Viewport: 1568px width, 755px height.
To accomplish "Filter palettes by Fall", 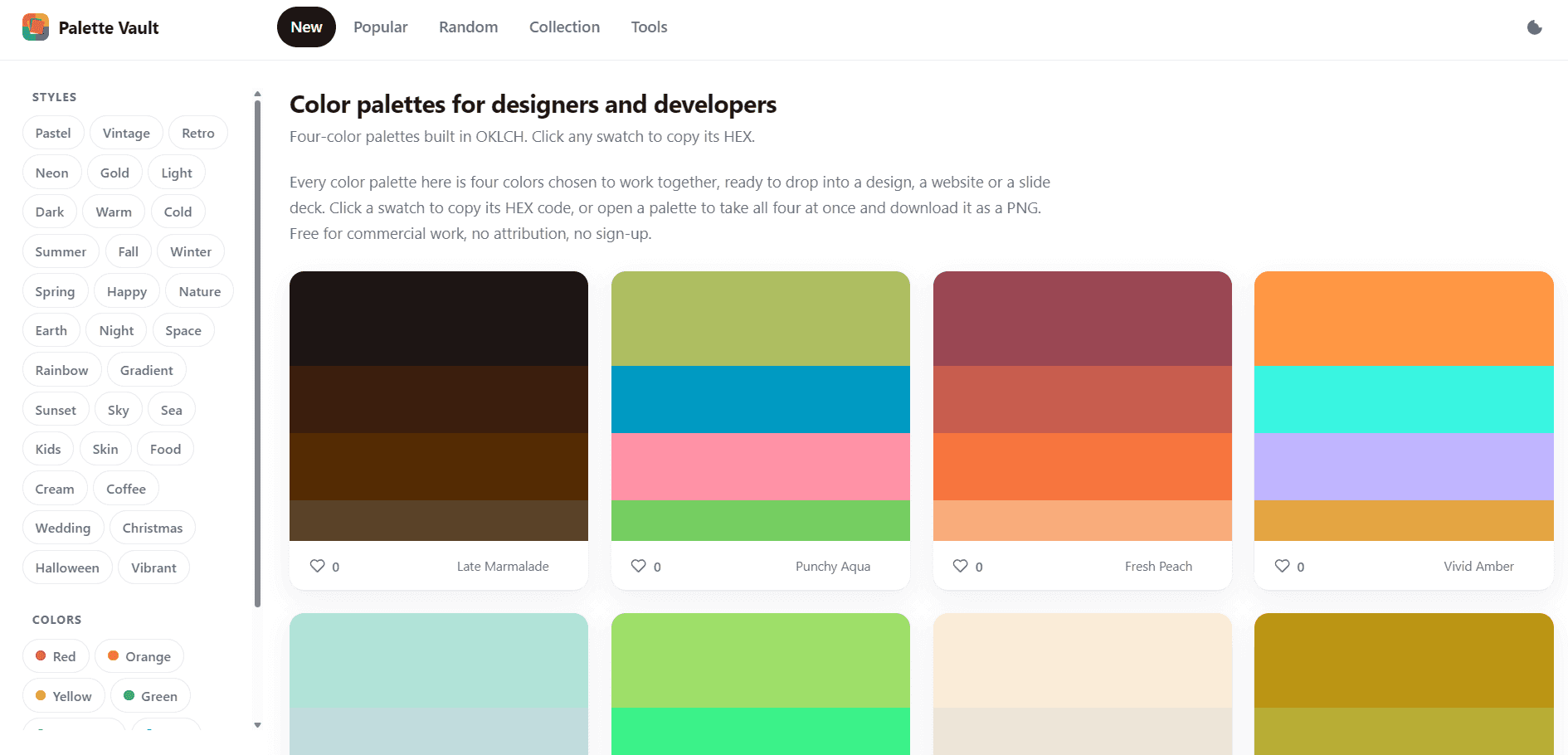I will click(x=129, y=251).
